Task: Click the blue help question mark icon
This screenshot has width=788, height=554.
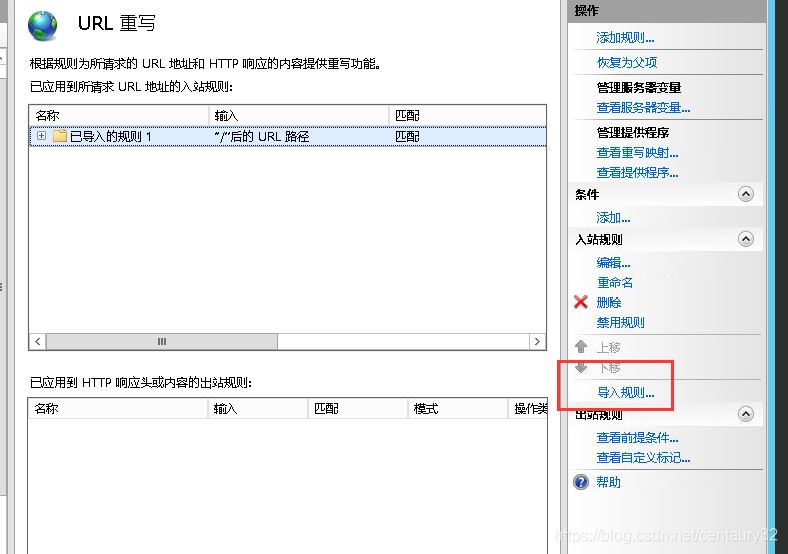Action: (x=581, y=482)
